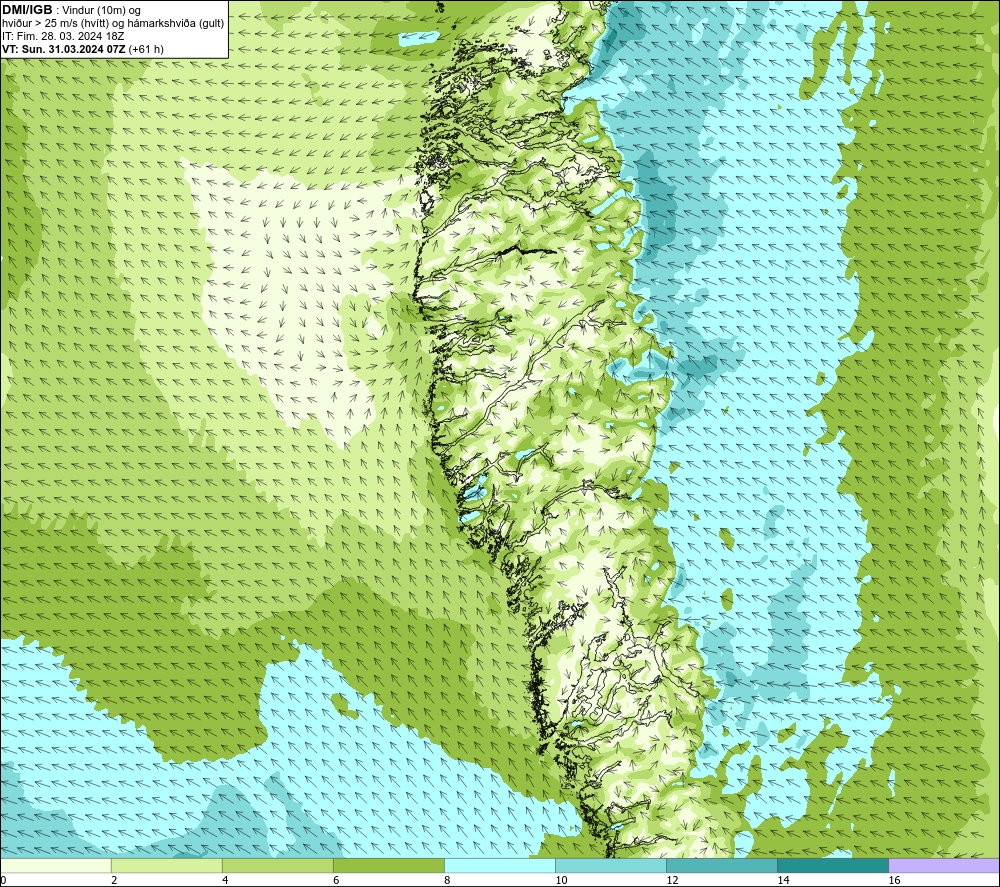Click the 12–14 m/s teal legend swatch

721,866
